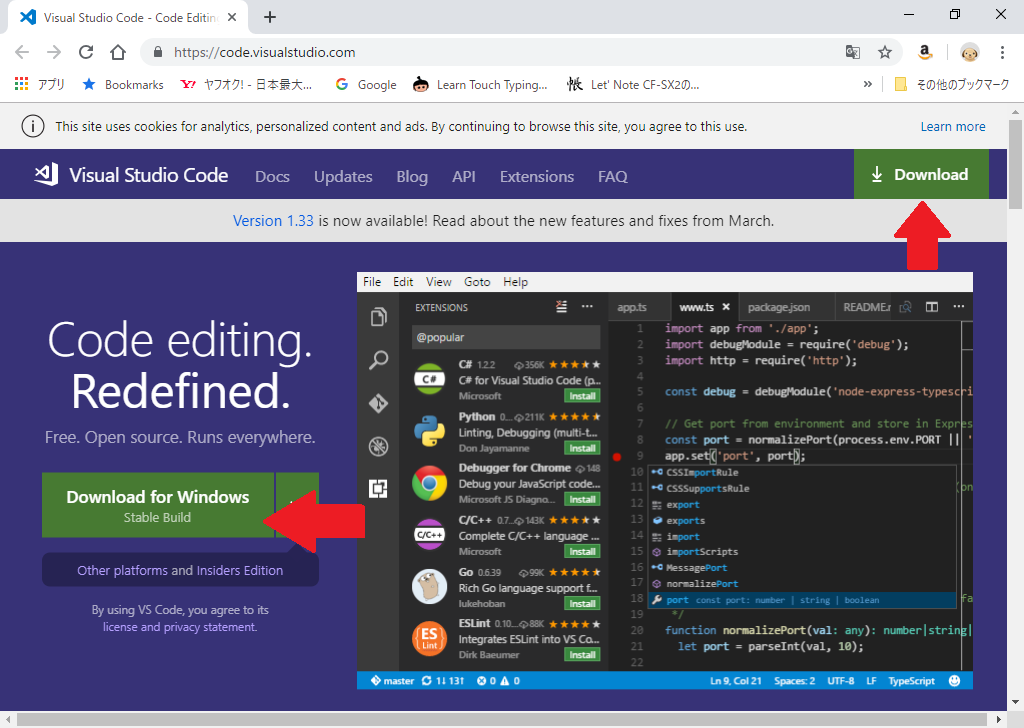Click the translate page icon
Image resolution: width=1024 pixels, height=728 pixels.
853,52
